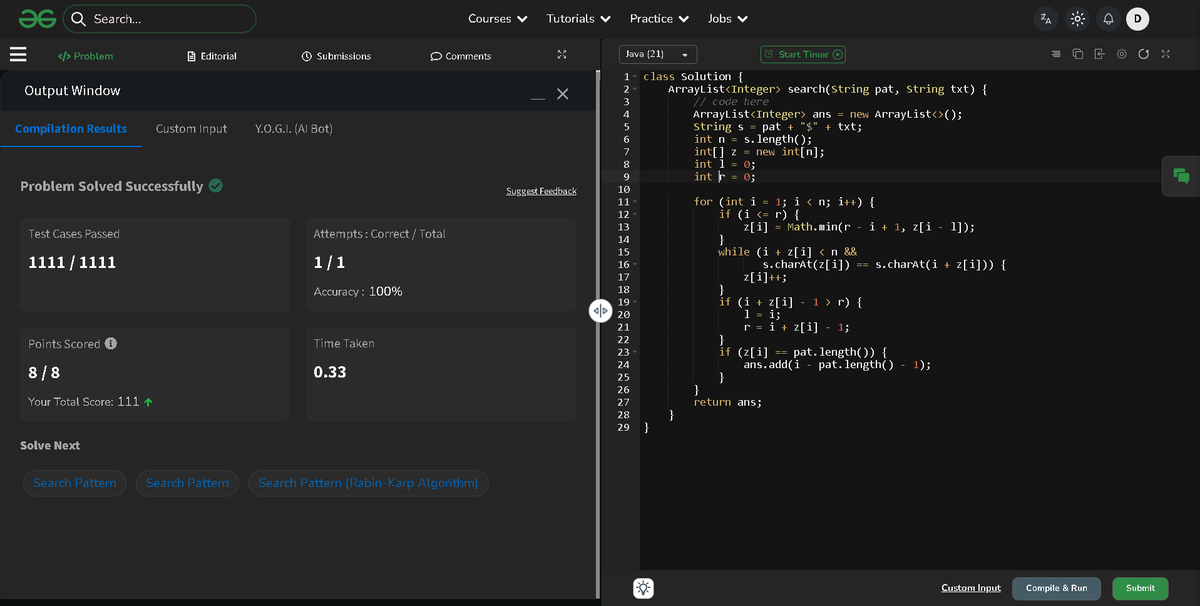The height and width of the screenshot is (606, 1200).
Task: Open editor settings gear
Action: click(1122, 54)
